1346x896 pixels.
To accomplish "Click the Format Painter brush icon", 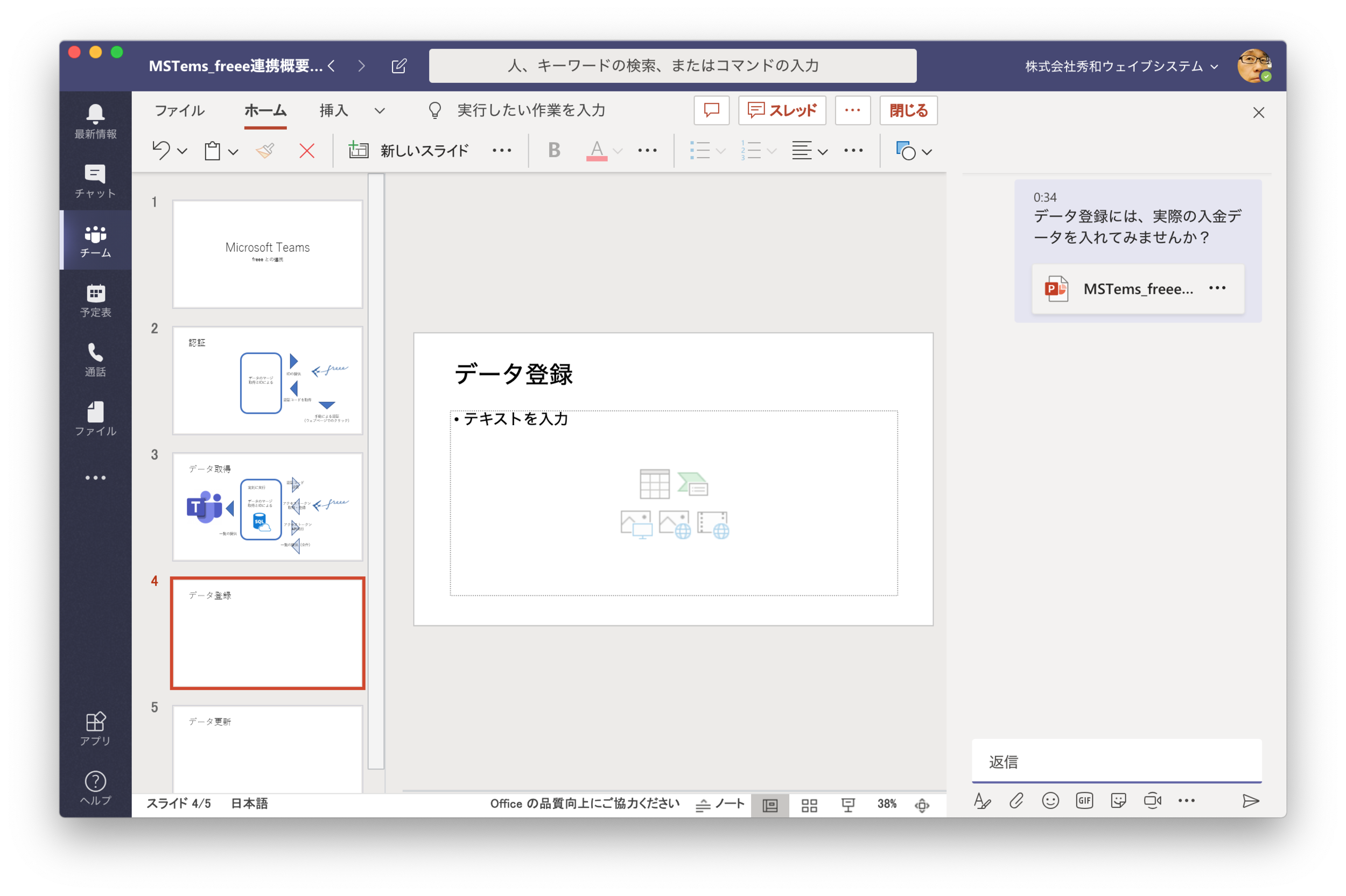I will click(x=265, y=150).
